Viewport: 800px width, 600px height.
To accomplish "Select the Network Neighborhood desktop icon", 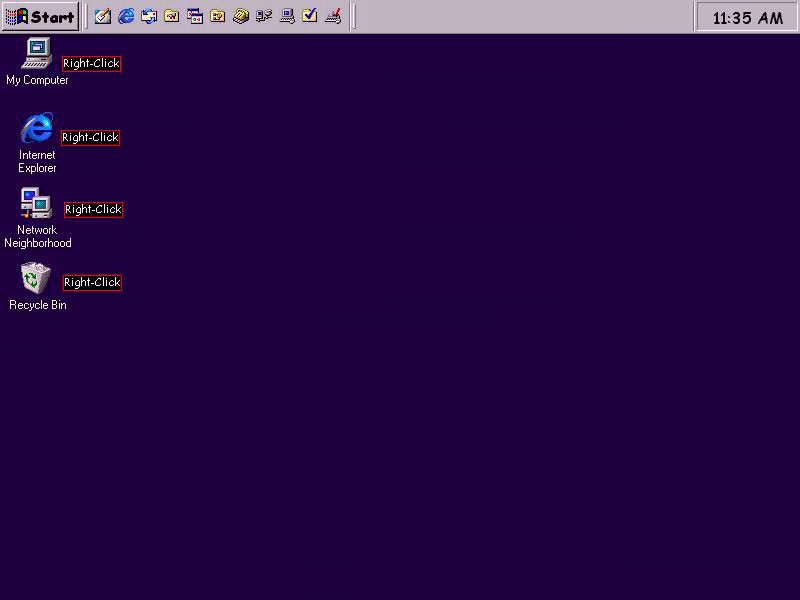I will coord(37,218).
